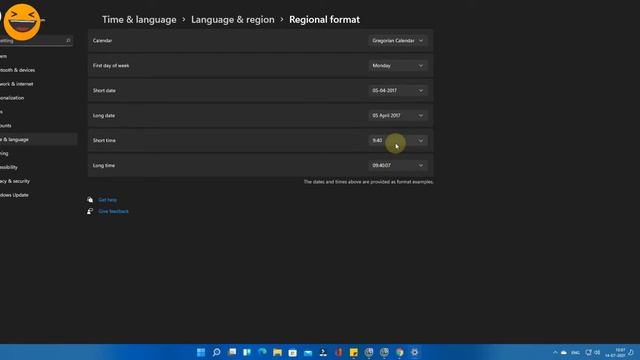The height and width of the screenshot is (360, 640).
Task: Click the ENG language indicator
Action: 576,353
